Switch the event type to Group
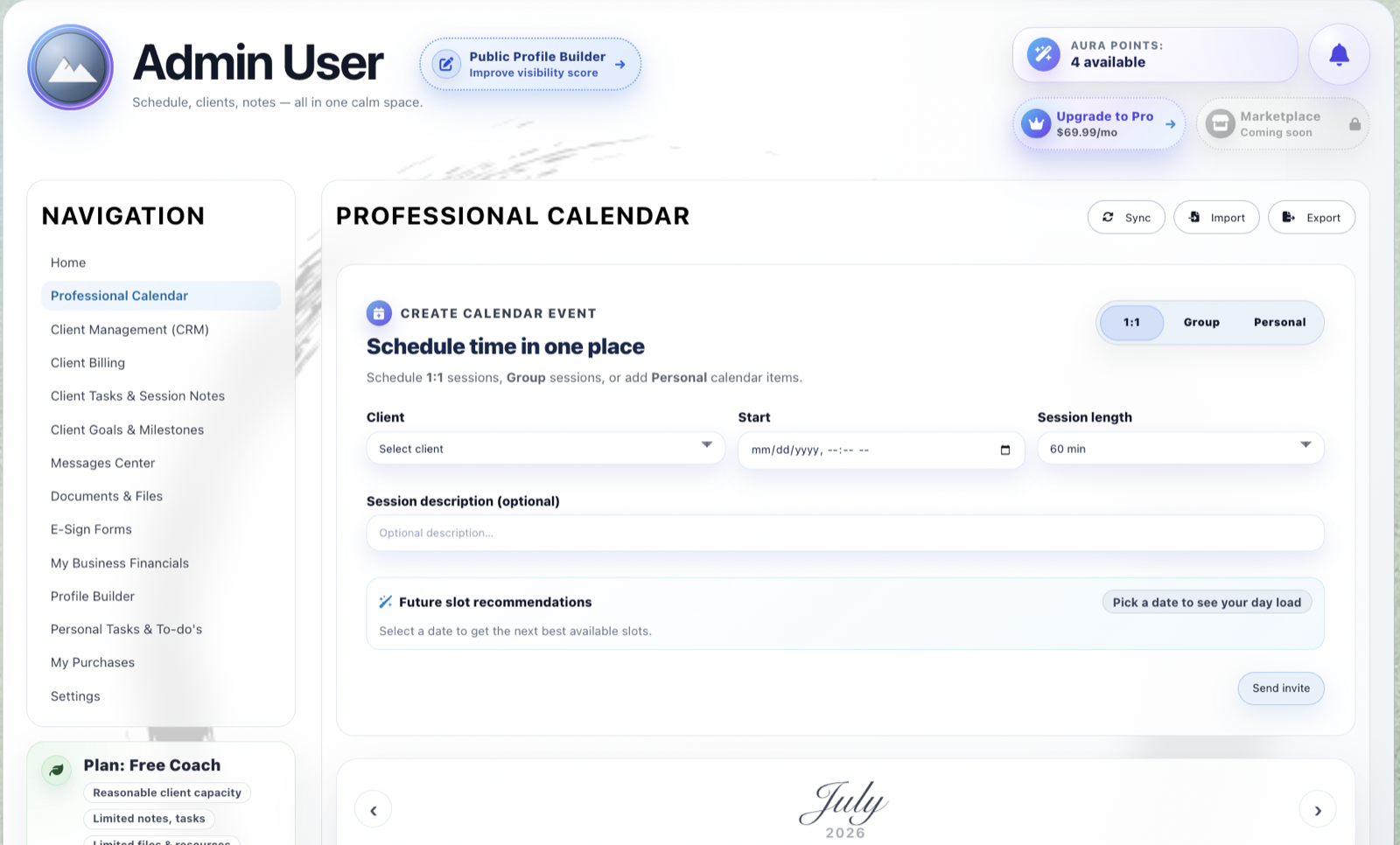Screen dimensions: 1400x845 coord(1201,323)
